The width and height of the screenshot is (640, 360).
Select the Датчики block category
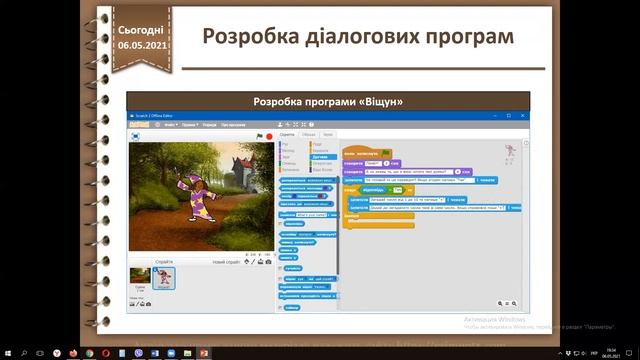pyautogui.click(x=323, y=157)
